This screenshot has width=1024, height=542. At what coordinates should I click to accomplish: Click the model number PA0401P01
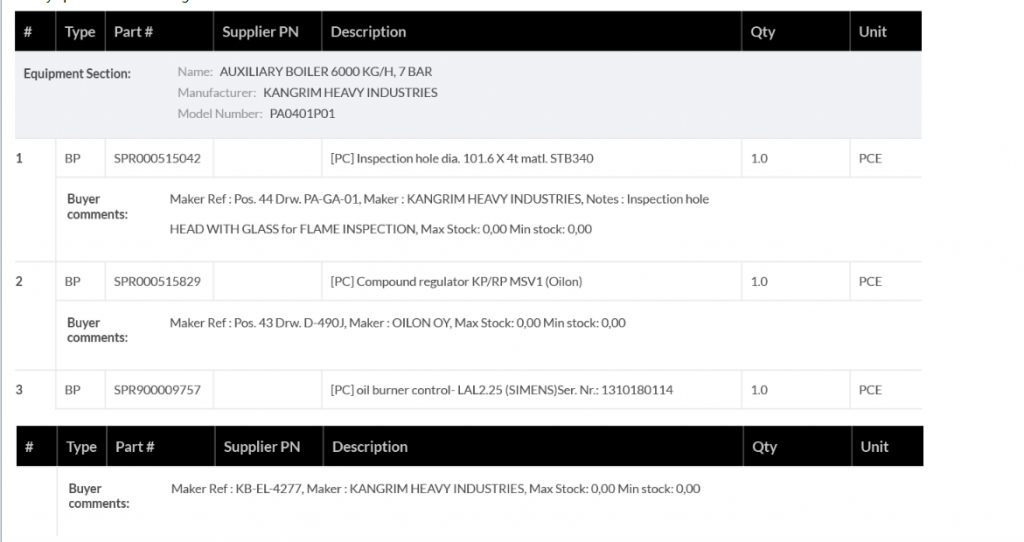(302, 114)
